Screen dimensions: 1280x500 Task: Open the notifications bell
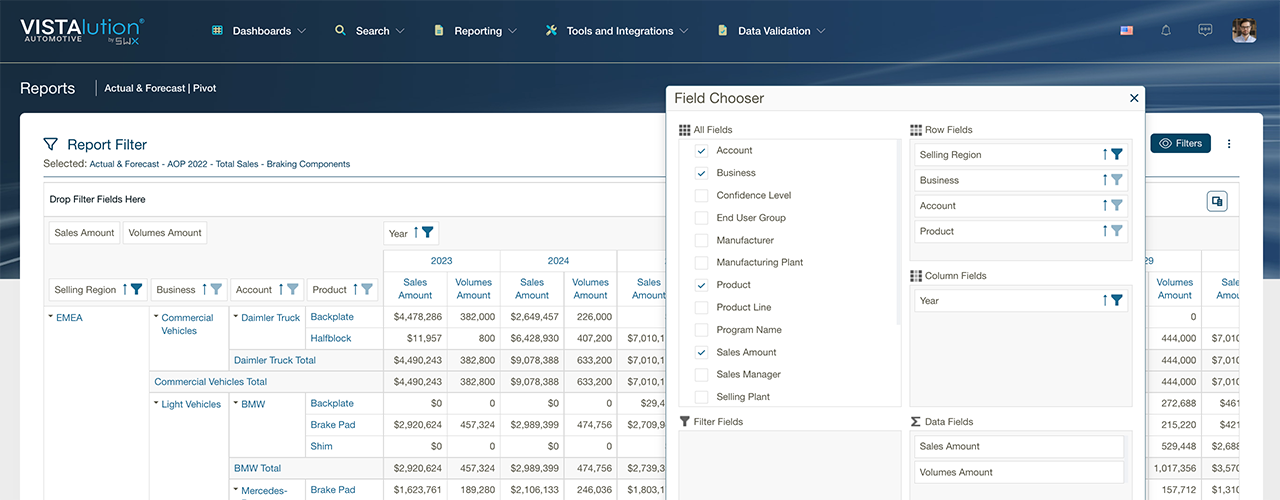pyautogui.click(x=1166, y=31)
